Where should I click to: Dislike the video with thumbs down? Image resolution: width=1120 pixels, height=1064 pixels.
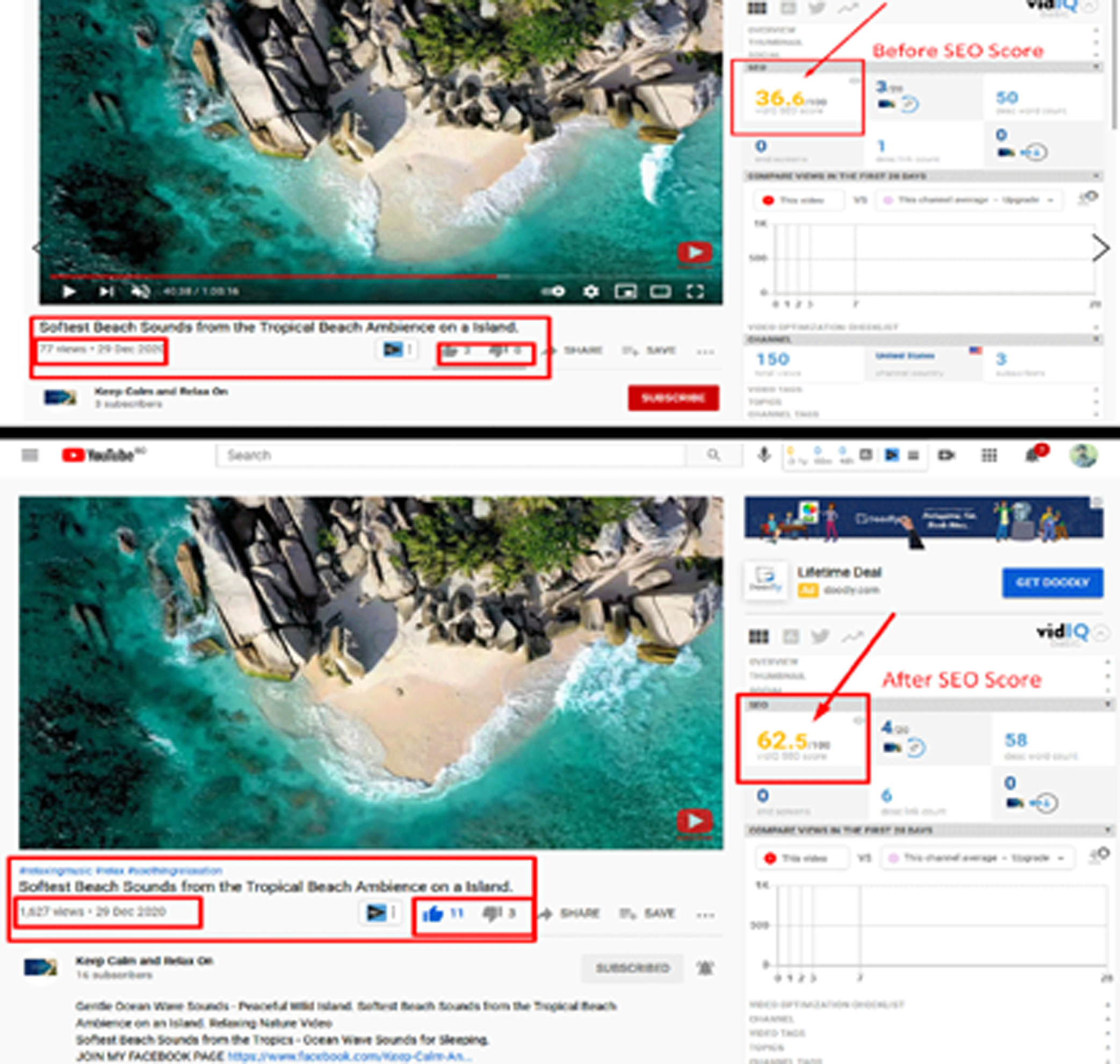point(491,913)
